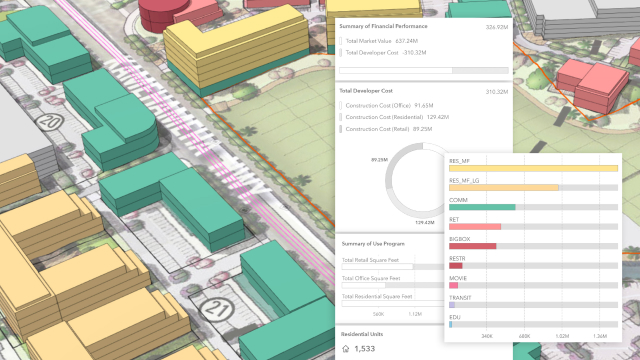
Task: Select the yellow RES_MF bar
Action: [x=533, y=168]
